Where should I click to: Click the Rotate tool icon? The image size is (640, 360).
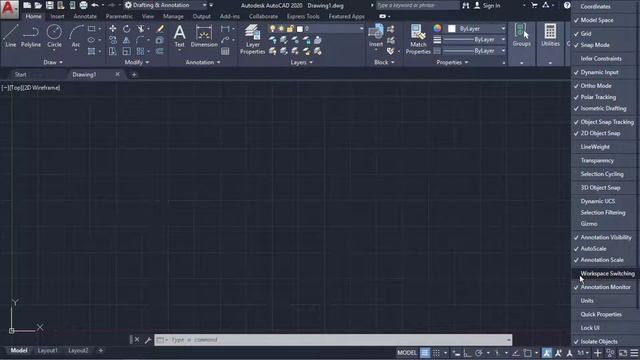pyautogui.click(x=127, y=29)
